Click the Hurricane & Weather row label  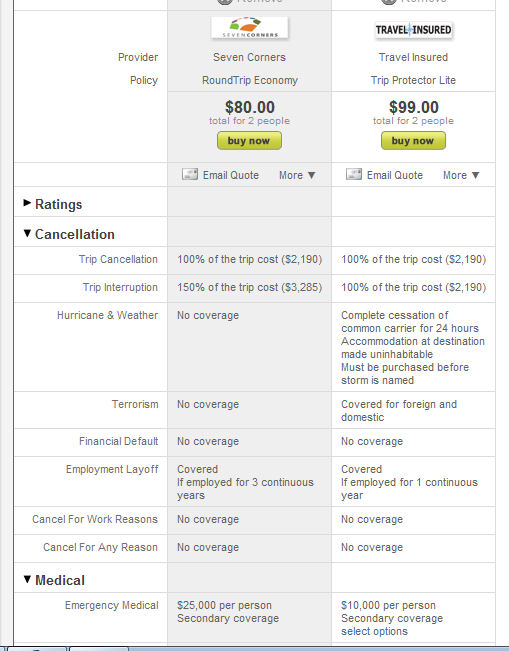[108, 315]
